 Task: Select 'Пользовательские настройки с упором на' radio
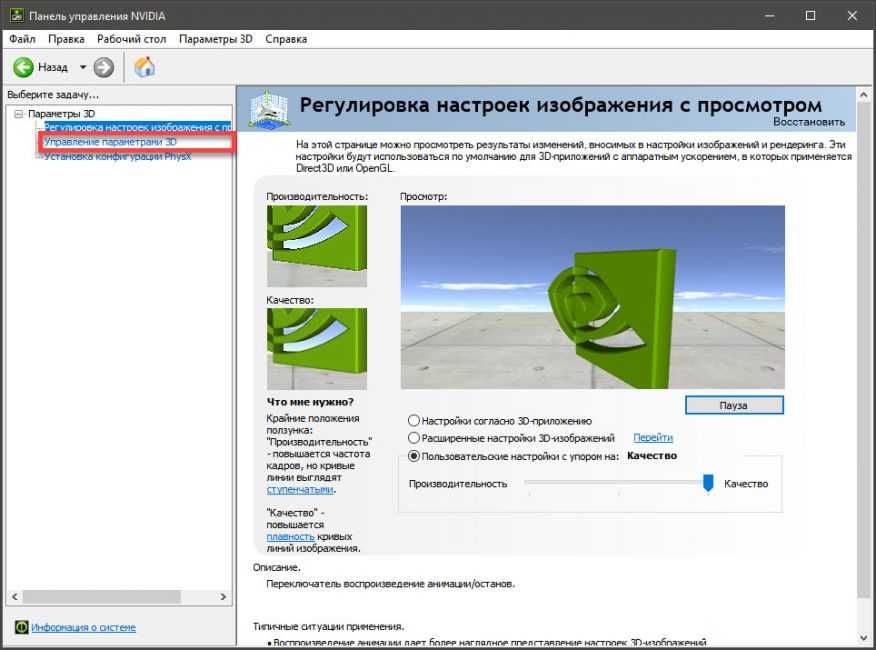pyautogui.click(x=414, y=456)
